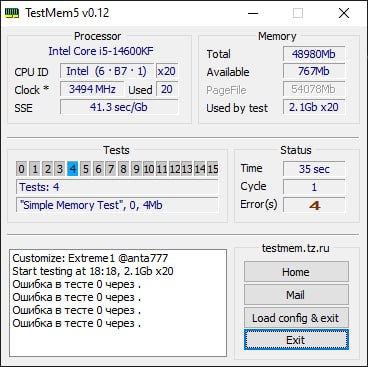Click the 'Clock *' label
This screenshot has width=368, height=367.
click(32, 90)
